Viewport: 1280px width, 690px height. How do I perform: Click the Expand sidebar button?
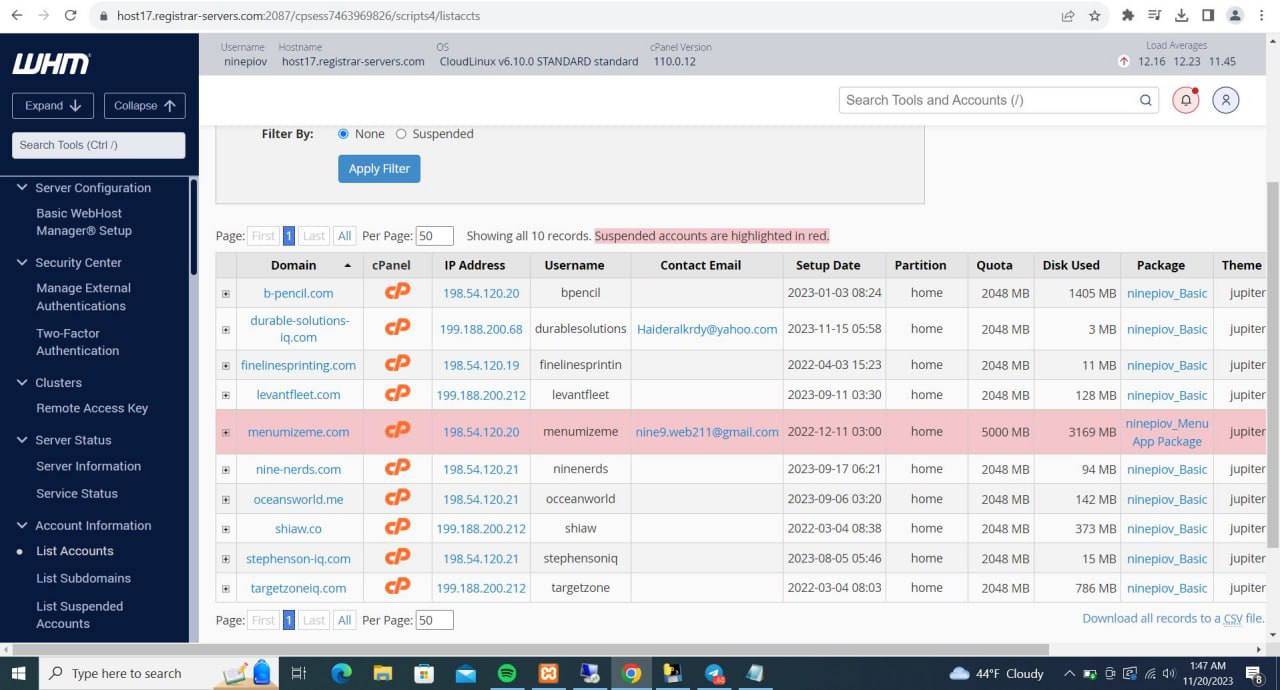pyautogui.click(x=53, y=106)
